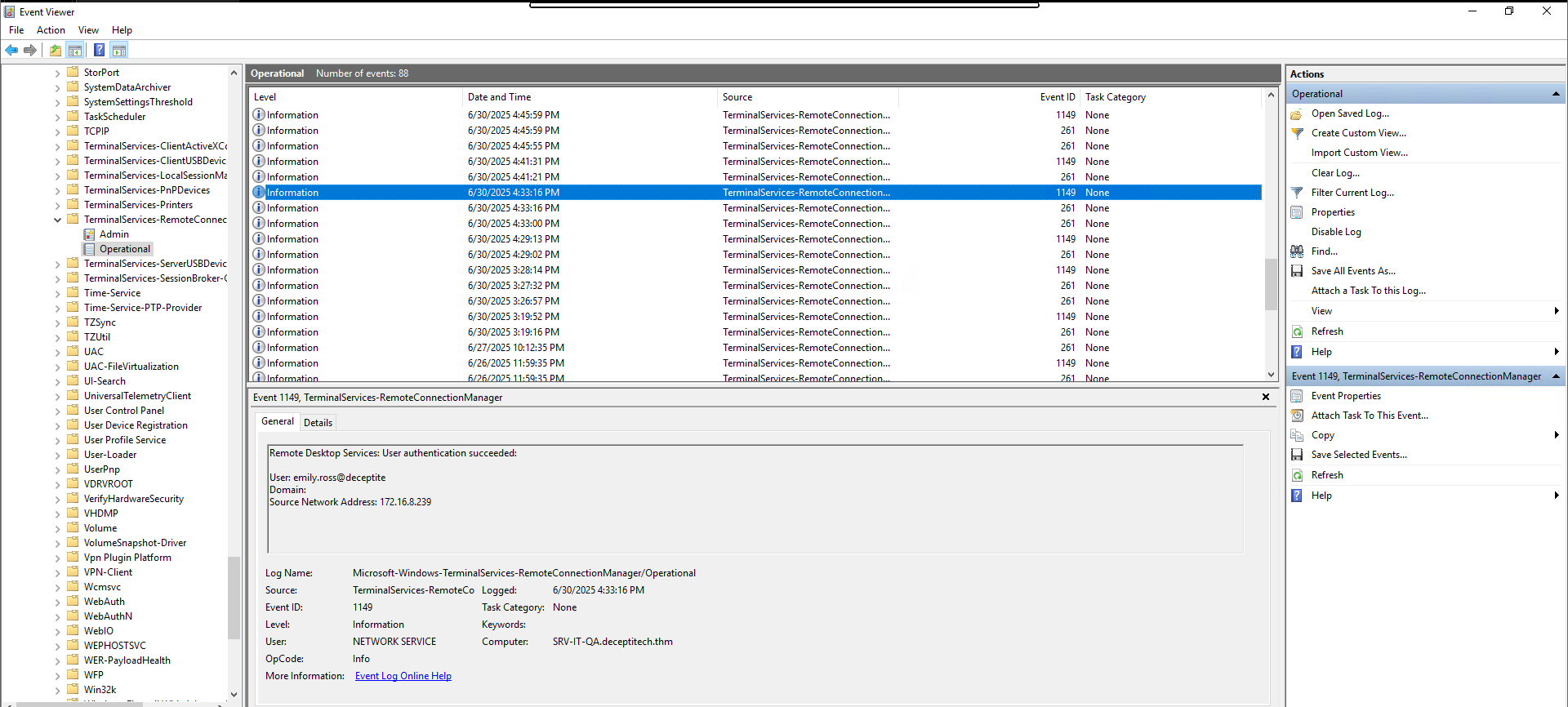1568x707 pixels.
Task: Click the Save All Events As disk icon
Action: [1297, 271]
